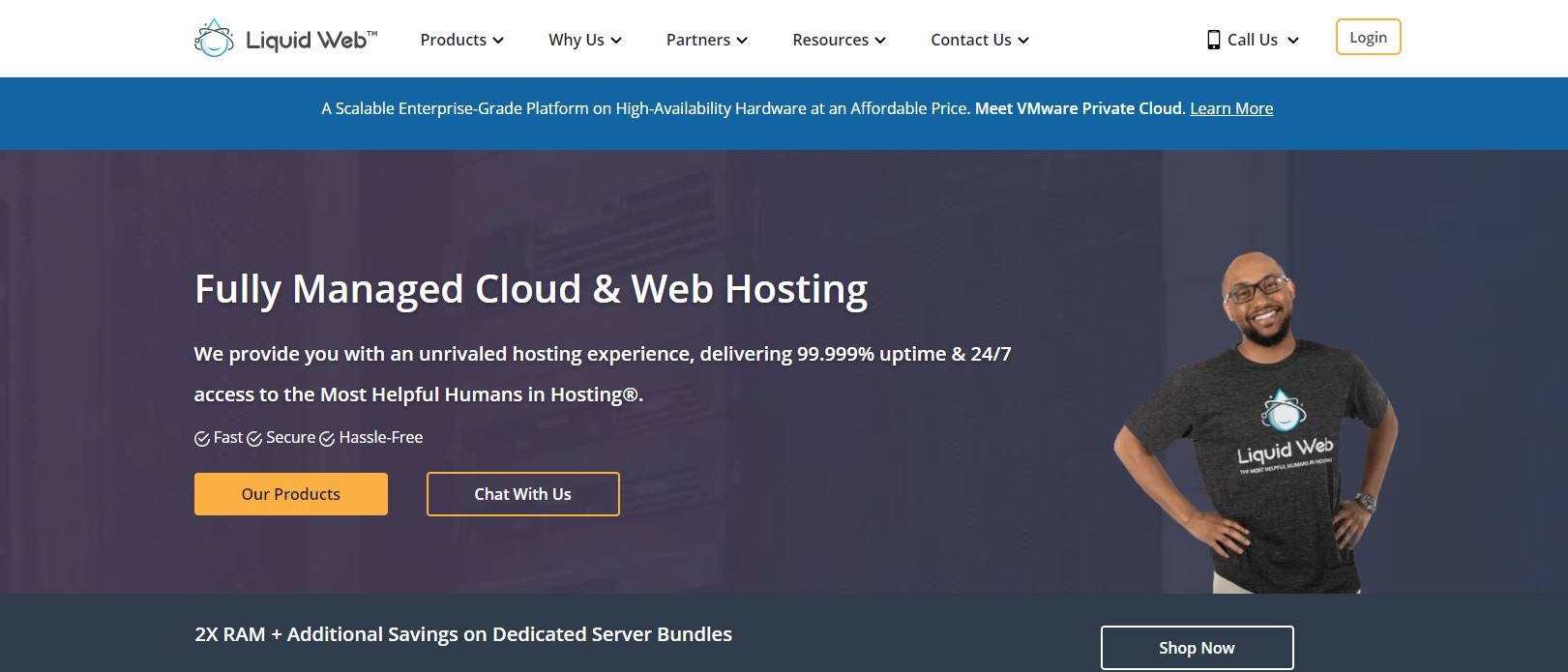
Task: Open the Call Us menu
Action: click(1253, 40)
